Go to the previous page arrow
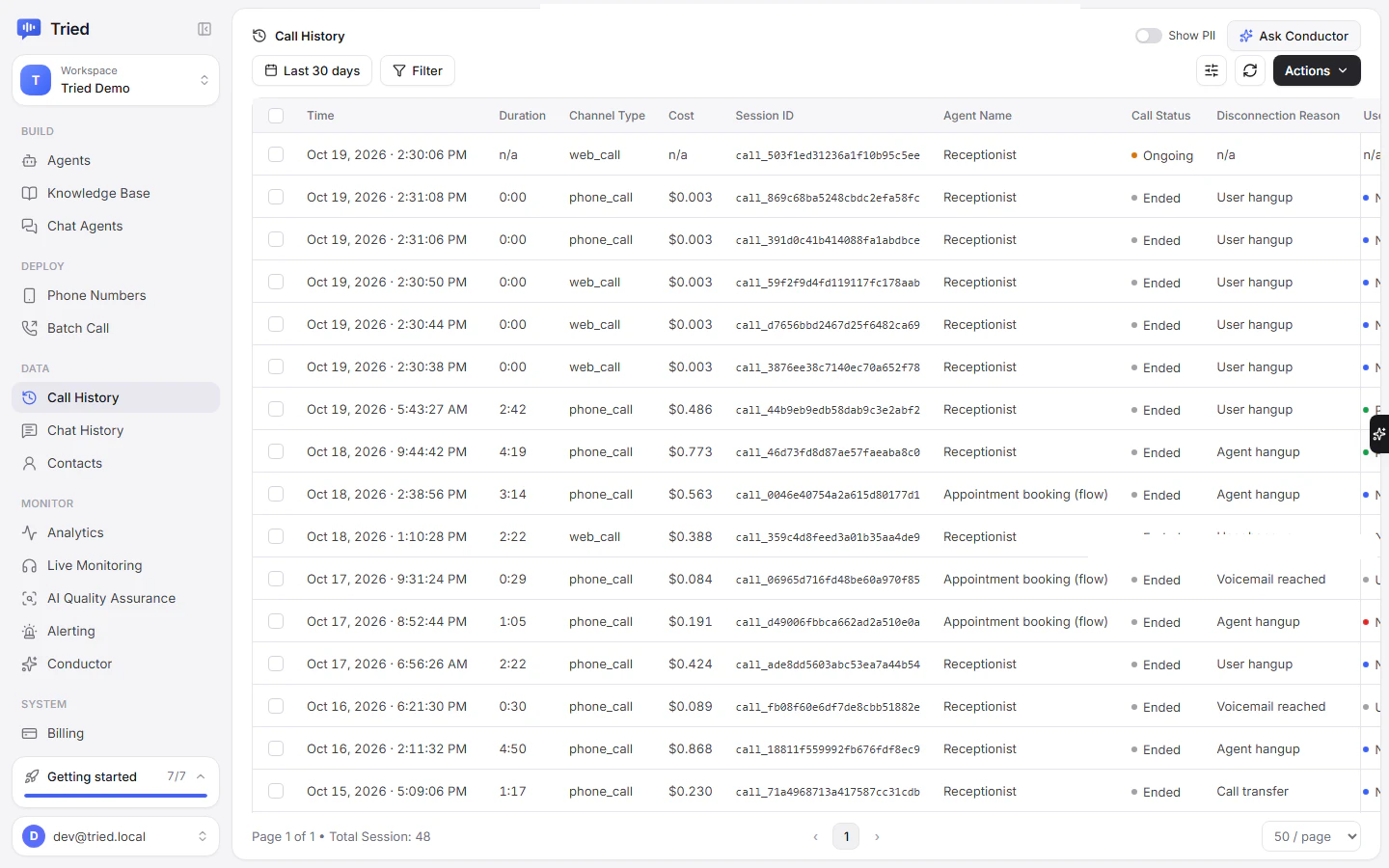The height and width of the screenshot is (868, 1389). click(x=815, y=836)
